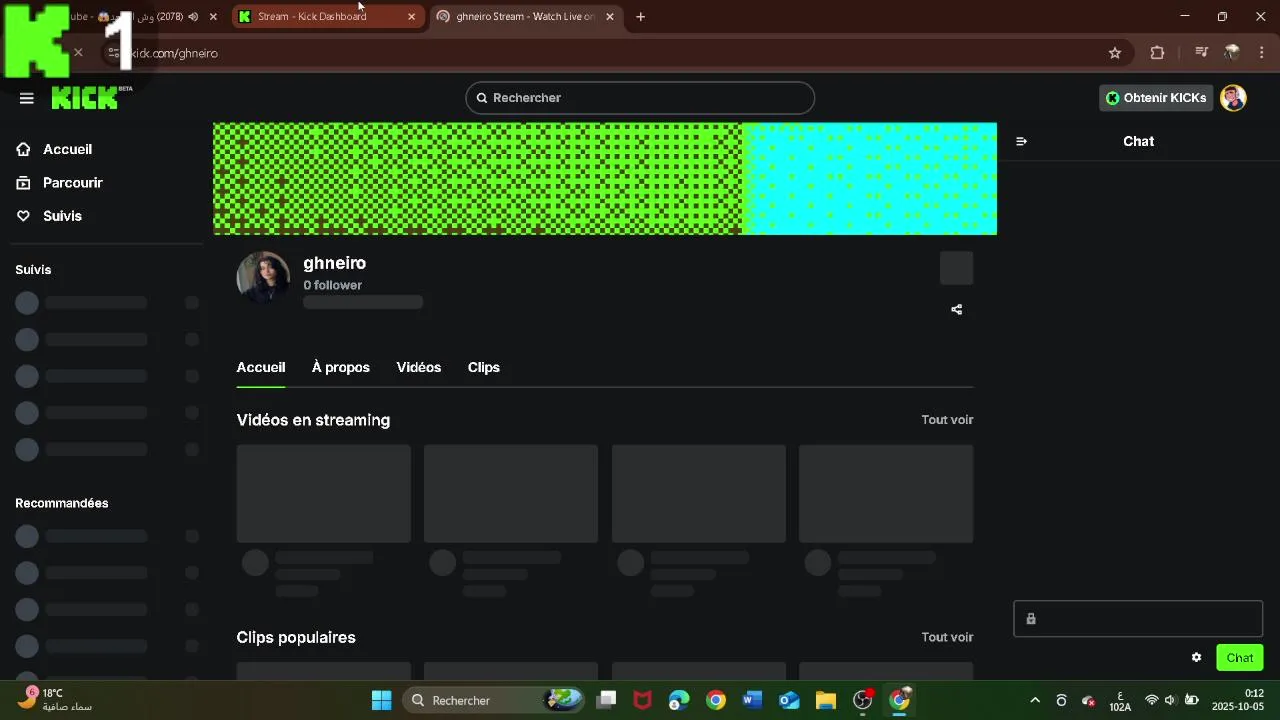Viewport: 1280px width, 720px height.
Task: Open the volume tray icon
Action: click(1170, 700)
